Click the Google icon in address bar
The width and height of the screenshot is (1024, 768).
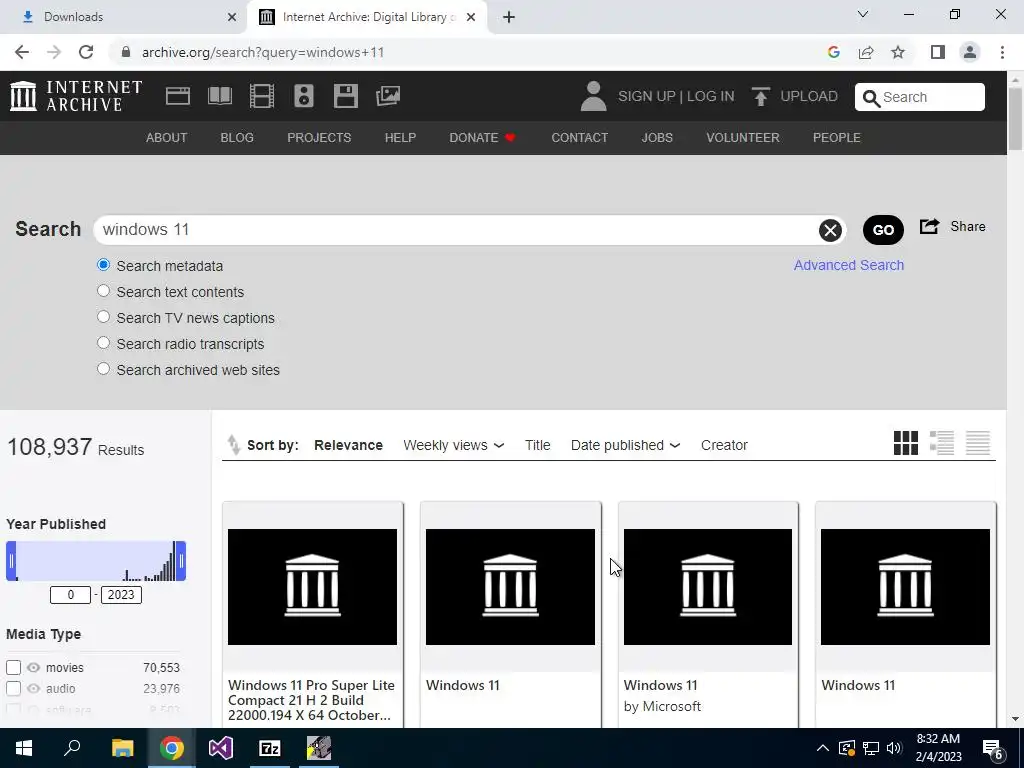pyautogui.click(x=833, y=52)
